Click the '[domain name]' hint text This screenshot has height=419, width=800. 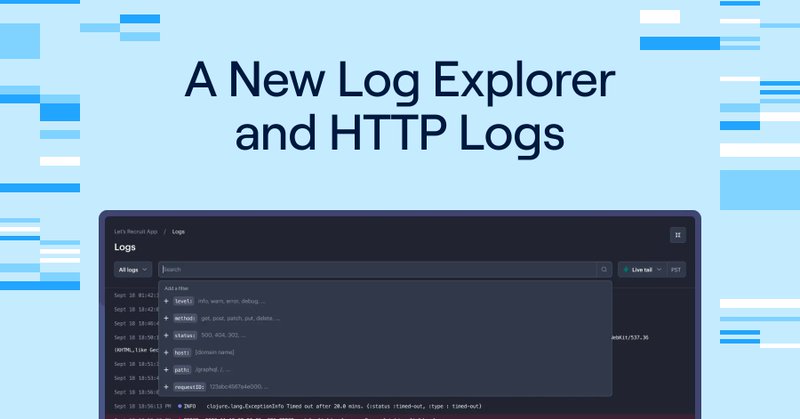(x=215, y=353)
